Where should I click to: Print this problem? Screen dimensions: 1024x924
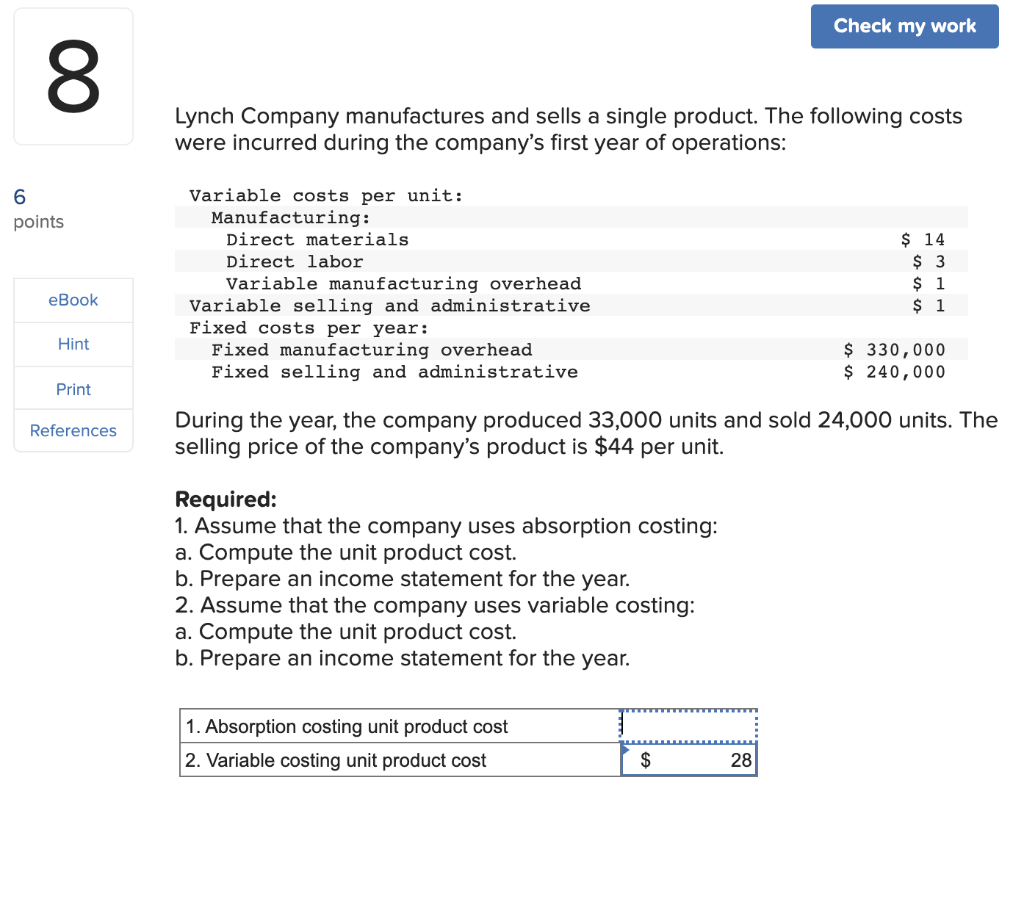pos(73,388)
